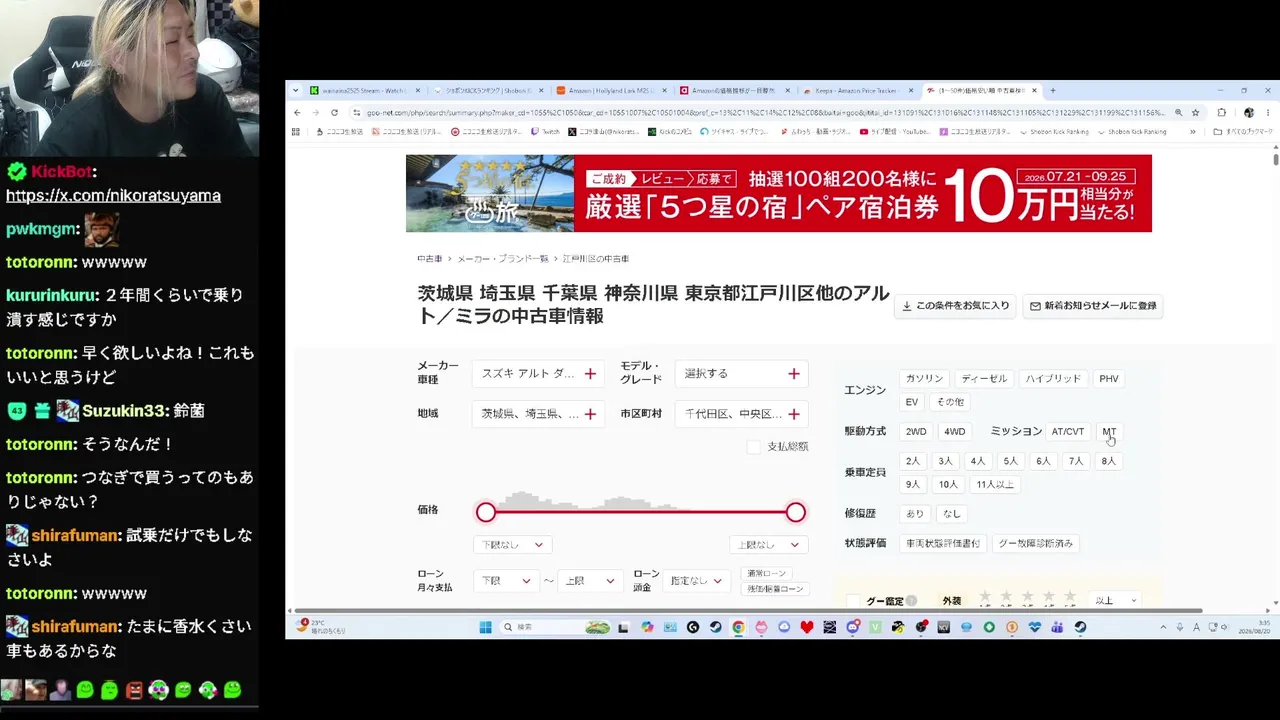Click the Chrome profile avatar icon
The height and width of the screenshot is (720, 1280).
click(1248, 113)
